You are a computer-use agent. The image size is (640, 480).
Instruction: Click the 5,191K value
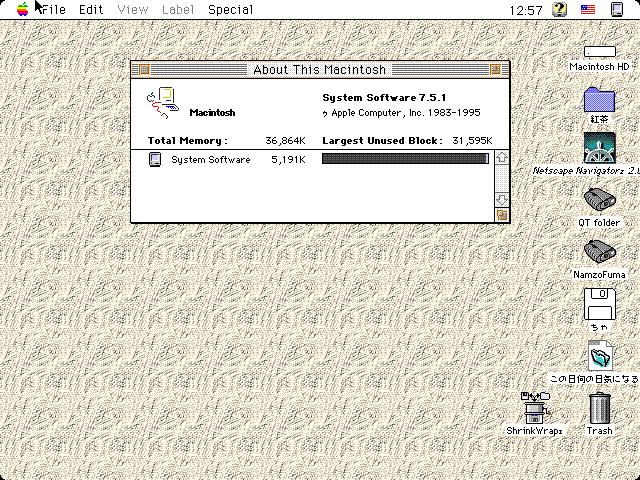click(x=288, y=160)
